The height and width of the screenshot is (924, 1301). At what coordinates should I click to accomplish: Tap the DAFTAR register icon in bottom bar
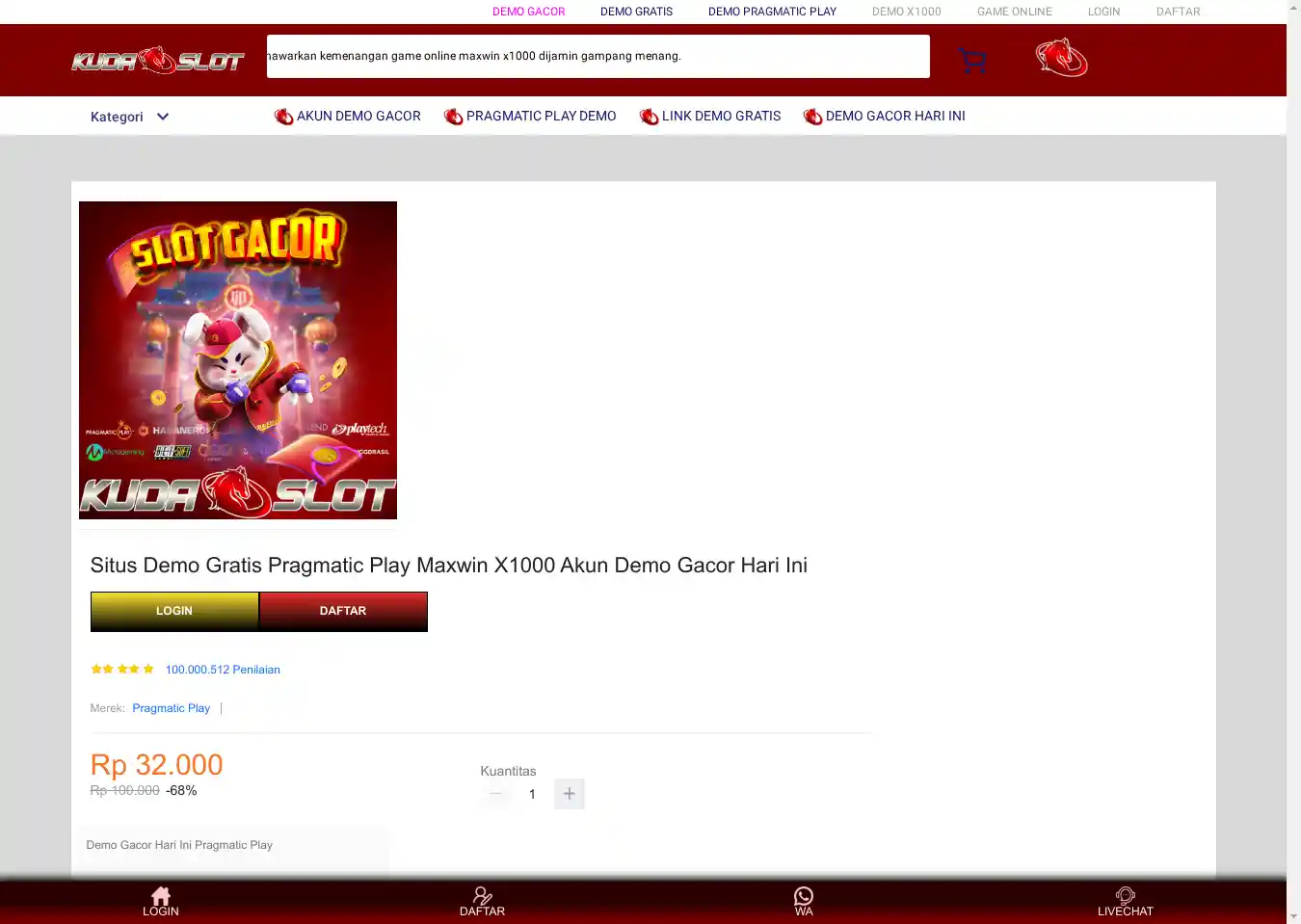point(482,901)
